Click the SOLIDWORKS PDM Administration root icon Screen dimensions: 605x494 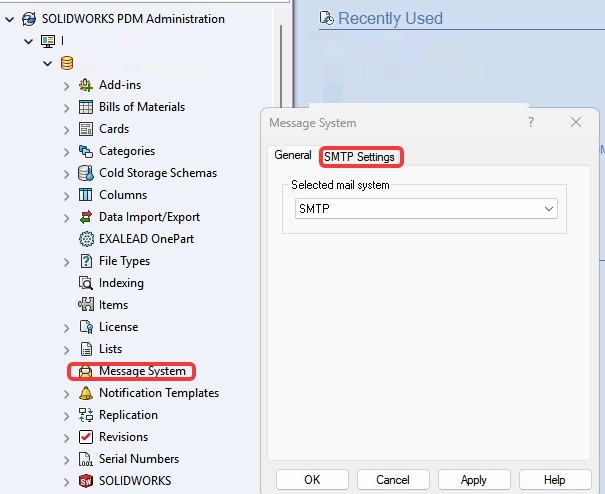pos(29,19)
